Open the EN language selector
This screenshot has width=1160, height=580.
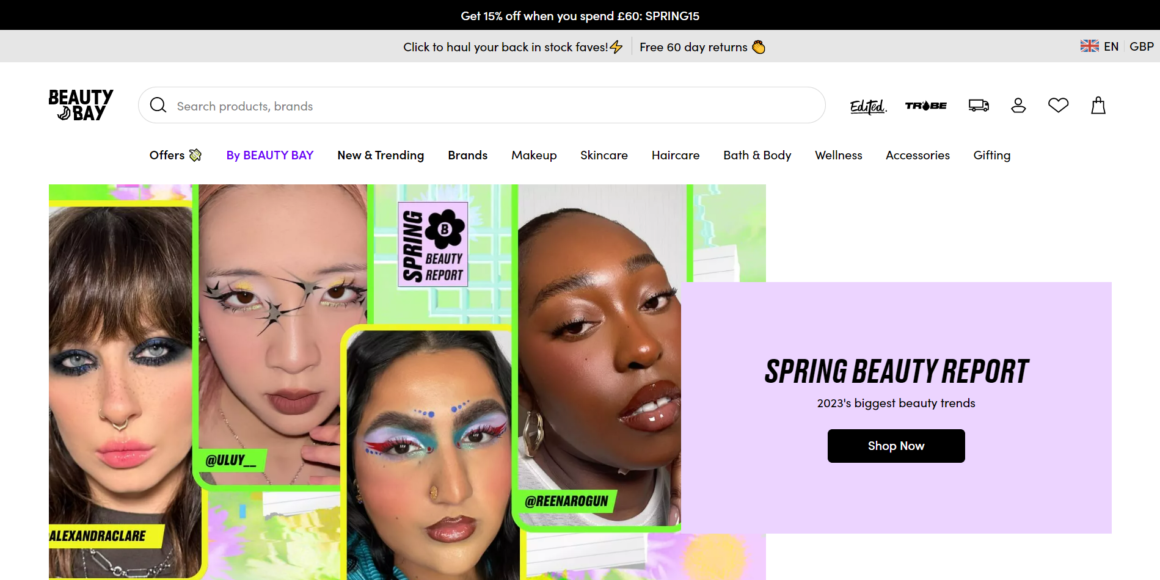coord(1099,46)
